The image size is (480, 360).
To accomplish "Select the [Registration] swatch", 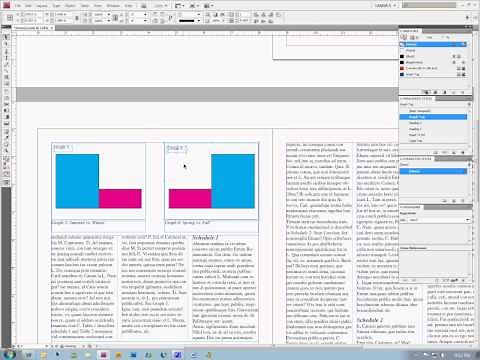I will click(x=433, y=62).
